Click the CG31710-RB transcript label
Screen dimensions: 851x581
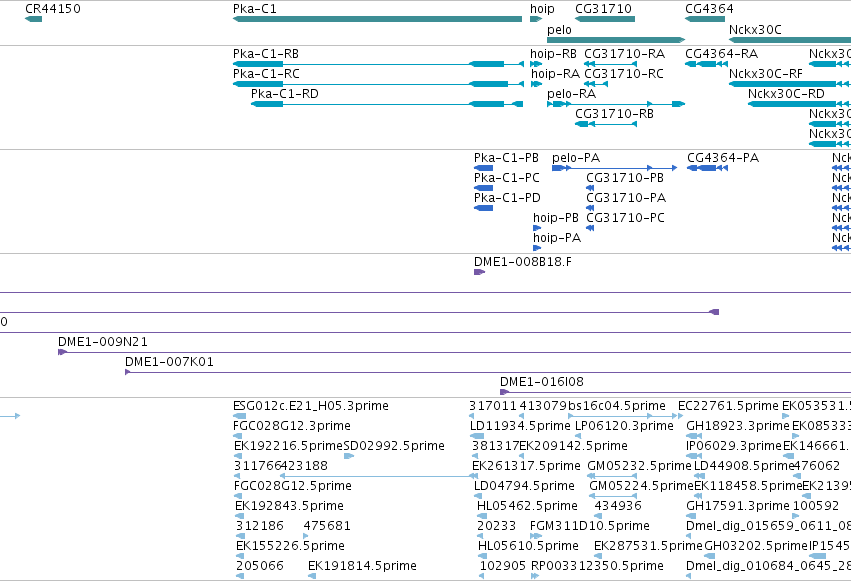click(614, 114)
